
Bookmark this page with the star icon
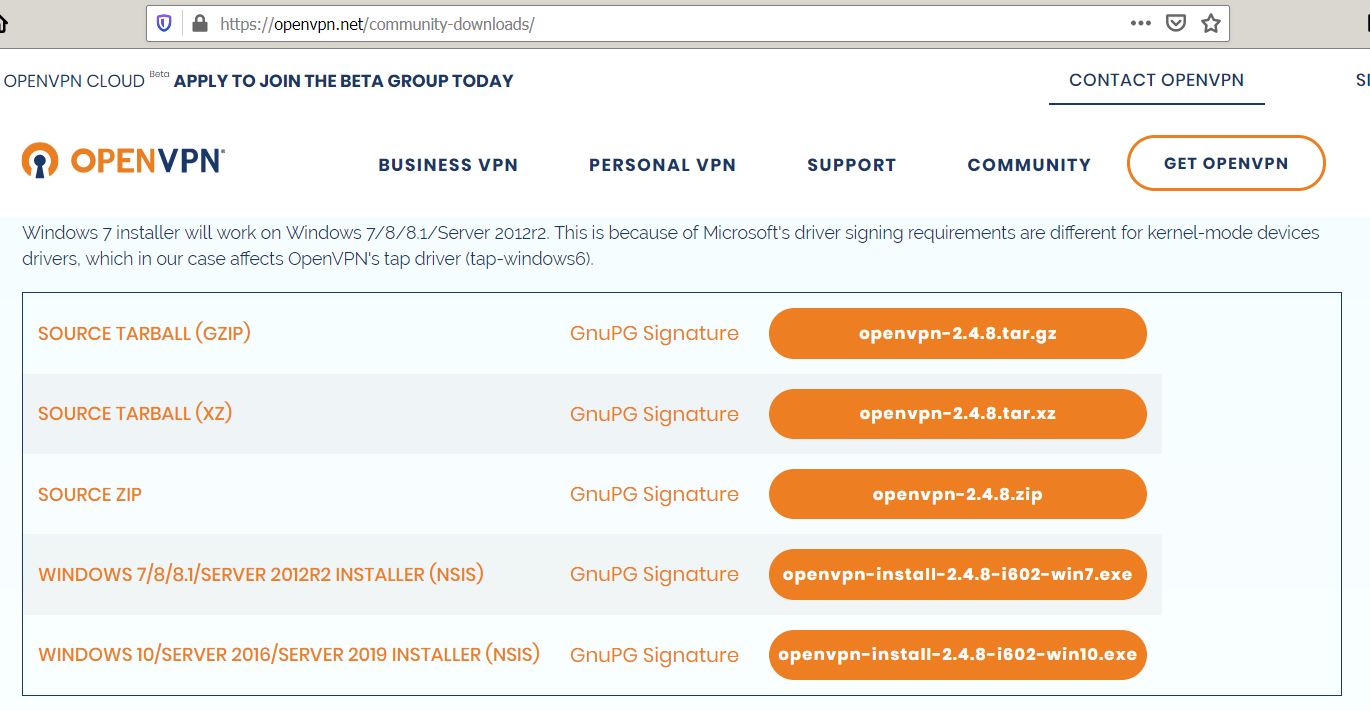tap(1211, 23)
